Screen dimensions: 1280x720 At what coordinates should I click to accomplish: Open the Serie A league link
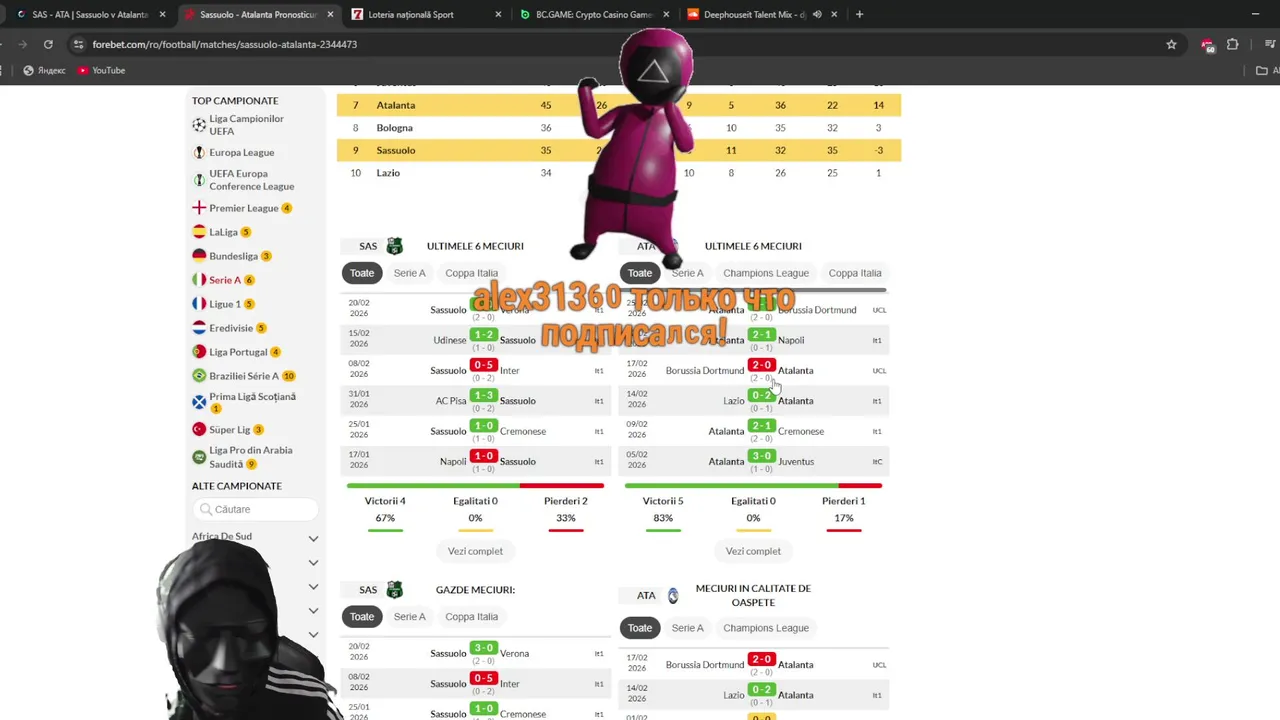[x=225, y=280]
